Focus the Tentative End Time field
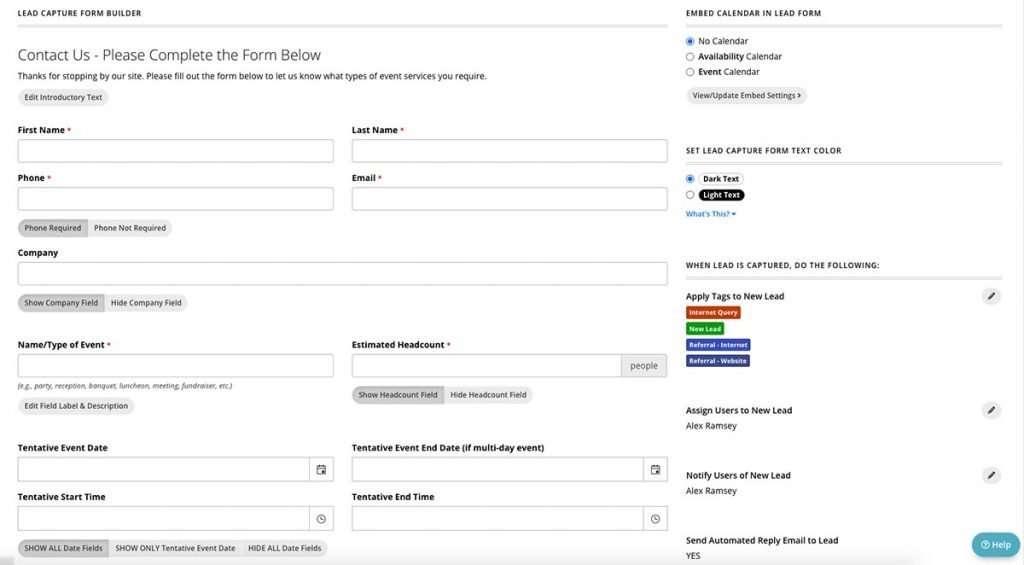This screenshot has height=565, width=1024. pyautogui.click(x=498, y=519)
